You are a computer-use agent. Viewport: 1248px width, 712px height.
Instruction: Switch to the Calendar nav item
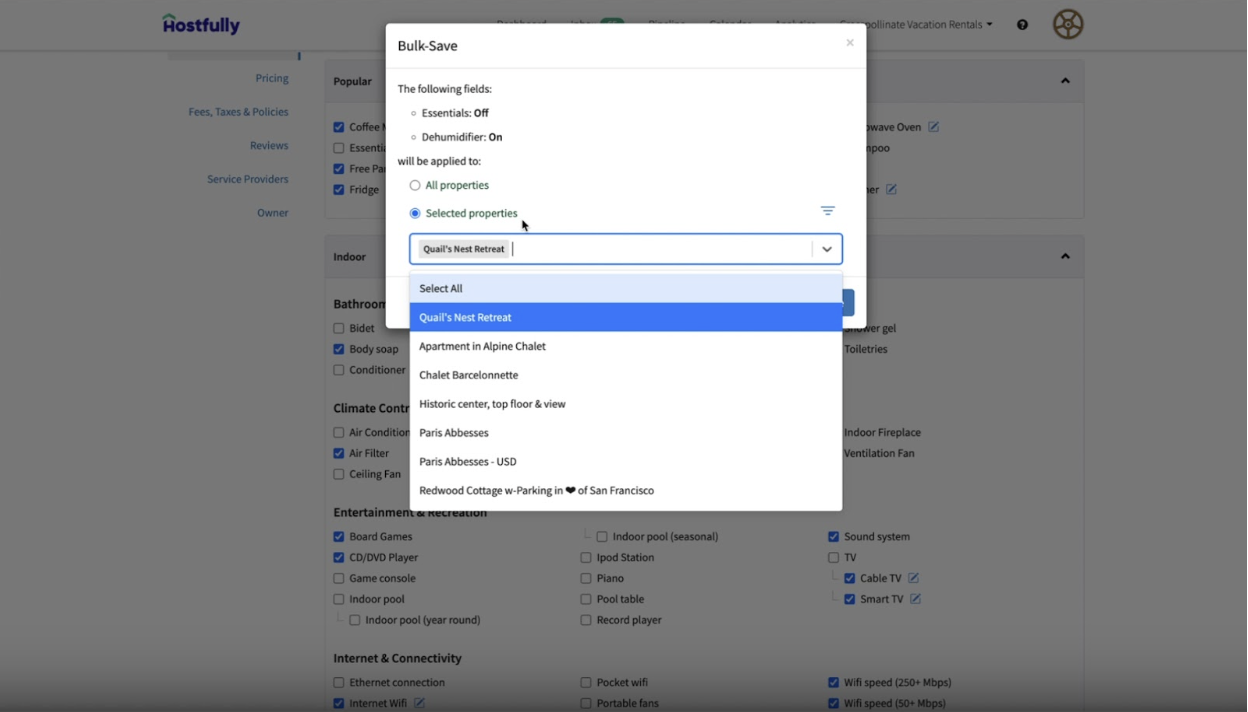(730, 24)
